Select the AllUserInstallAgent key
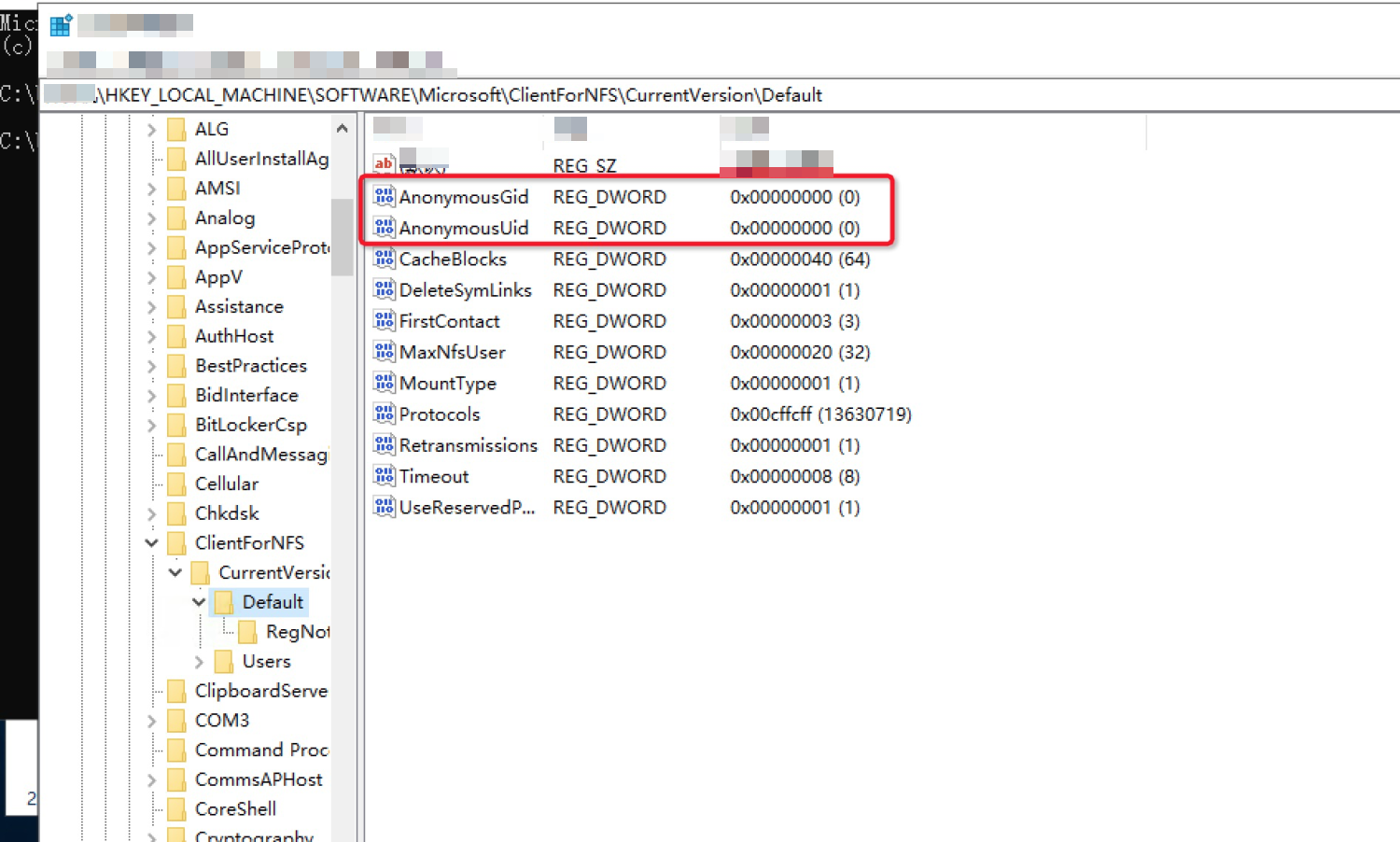The height and width of the screenshot is (842, 1400). tap(261, 159)
